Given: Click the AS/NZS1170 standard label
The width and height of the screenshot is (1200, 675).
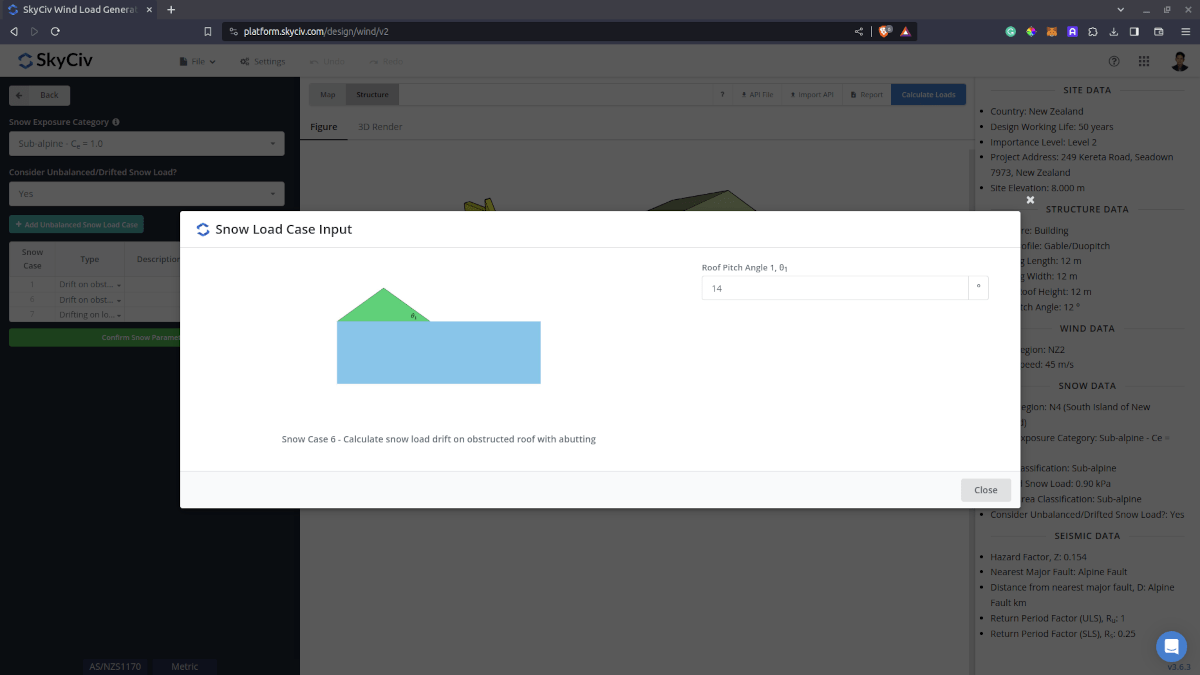Looking at the screenshot, I should click(x=115, y=666).
